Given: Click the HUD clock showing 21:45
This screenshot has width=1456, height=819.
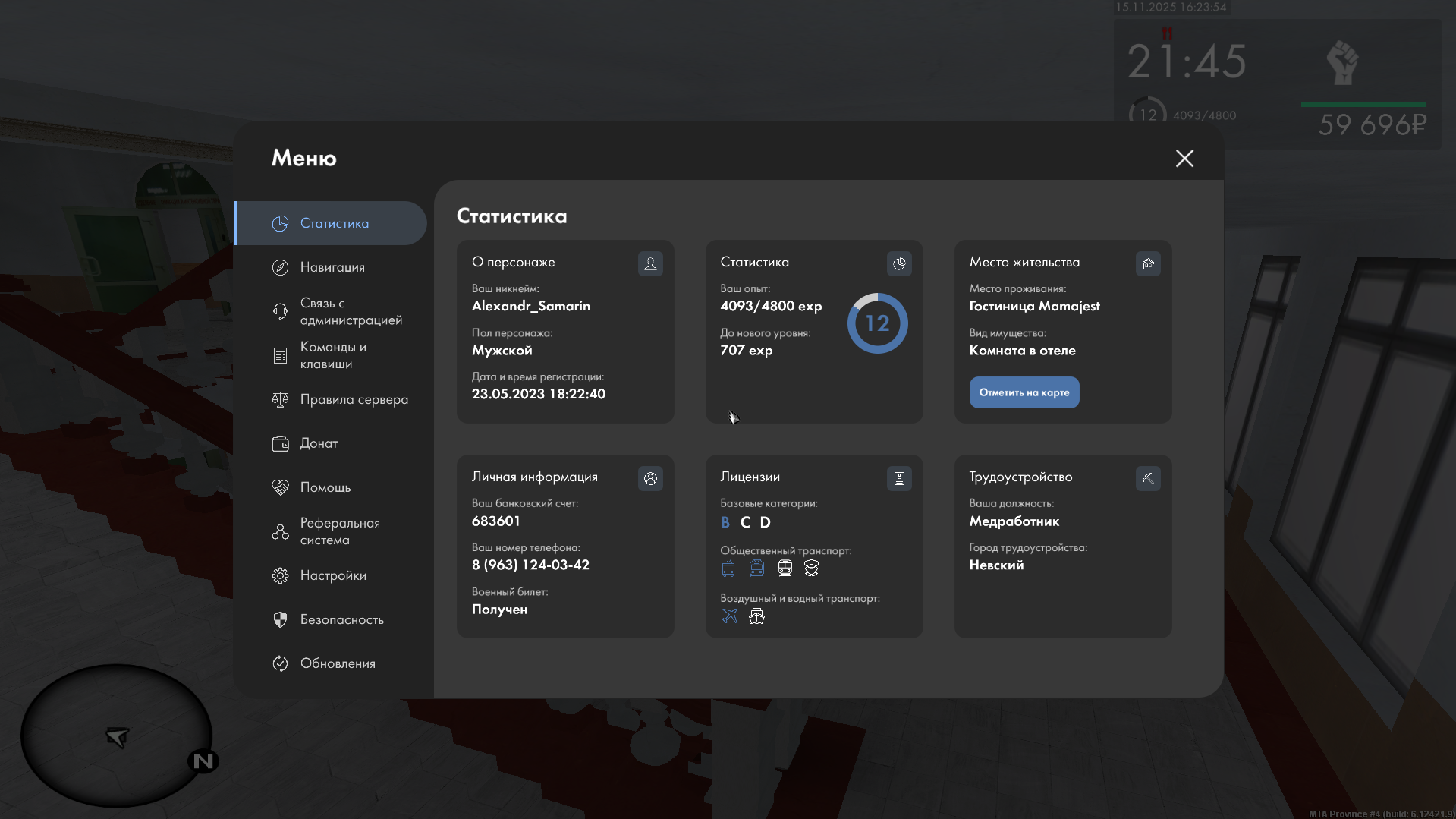Looking at the screenshot, I should click(1187, 61).
